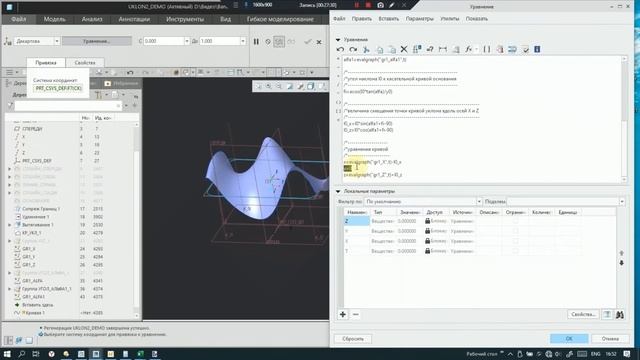
Task: Redo the edit in Equations toolbar
Action: (353, 49)
